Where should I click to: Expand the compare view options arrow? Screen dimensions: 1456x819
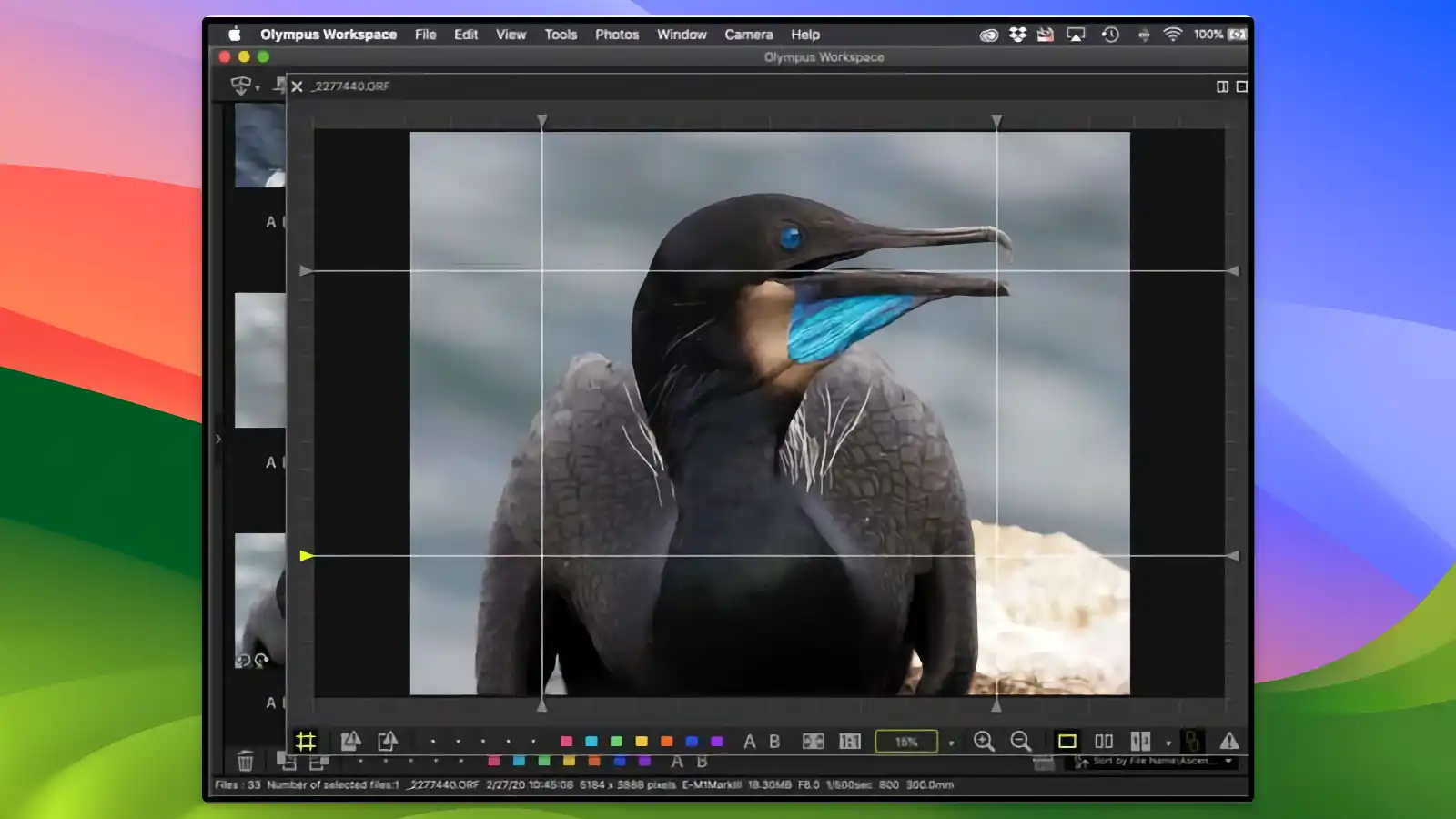click(1168, 743)
